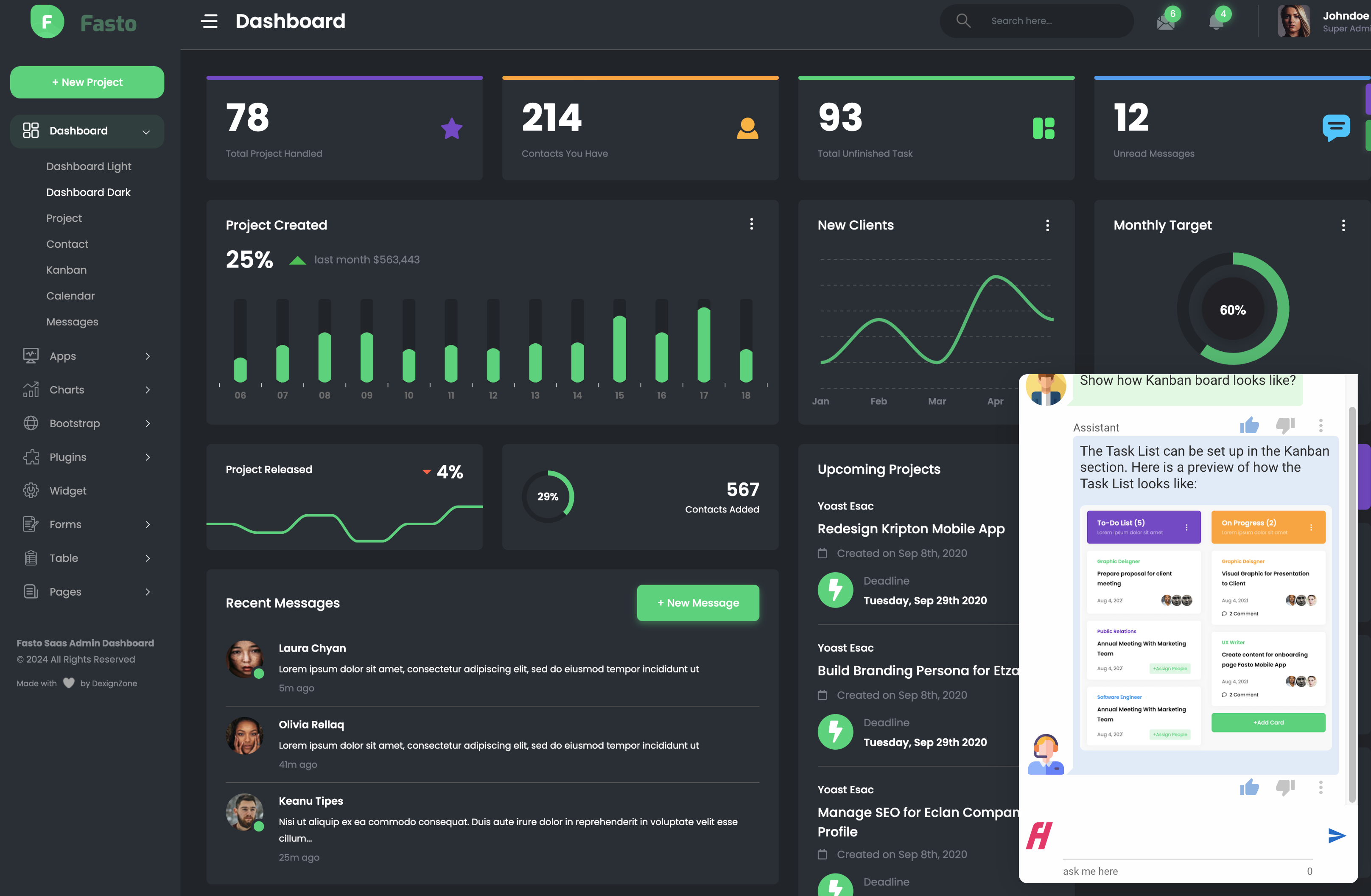Expand the Pages menu
The image size is (1371, 896).
click(x=87, y=592)
